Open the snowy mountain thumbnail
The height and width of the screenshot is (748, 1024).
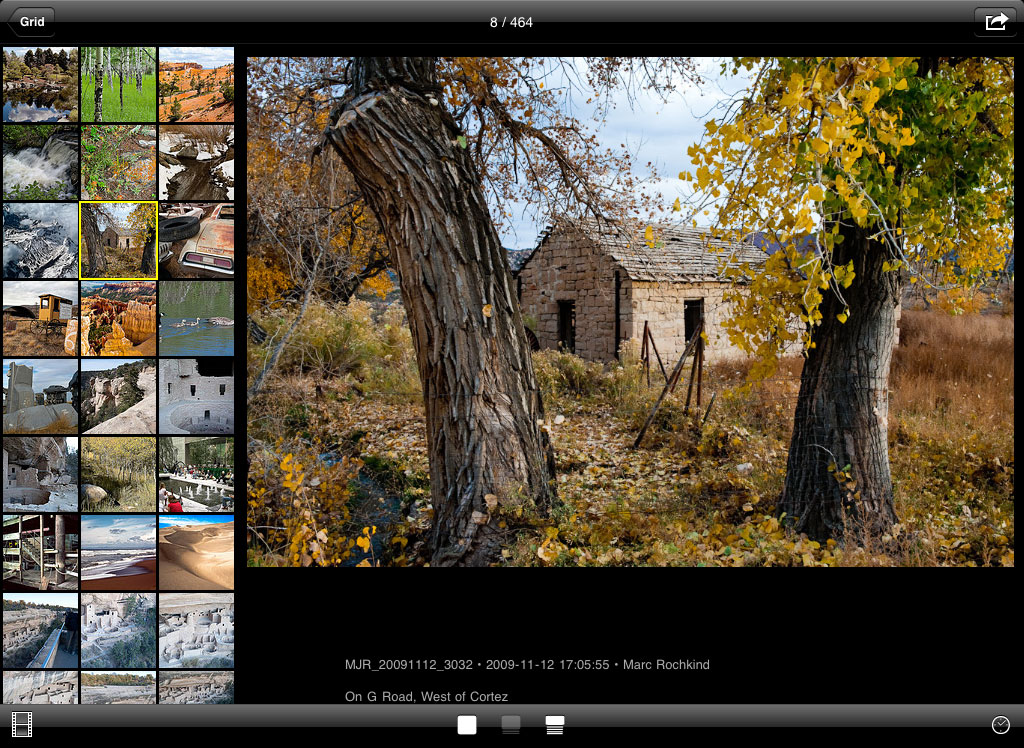[40, 240]
